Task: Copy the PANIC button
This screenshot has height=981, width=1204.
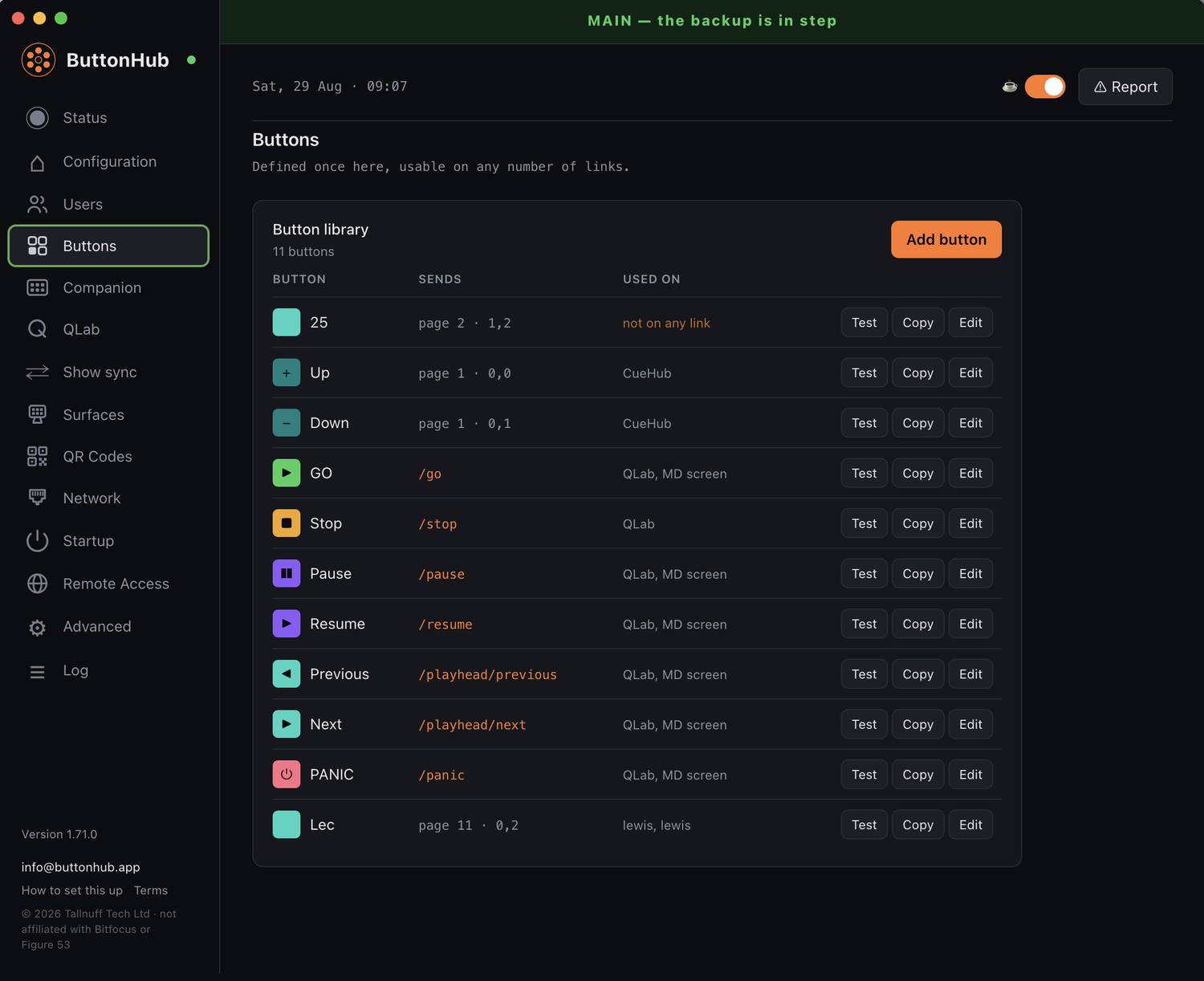Action: (917, 774)
